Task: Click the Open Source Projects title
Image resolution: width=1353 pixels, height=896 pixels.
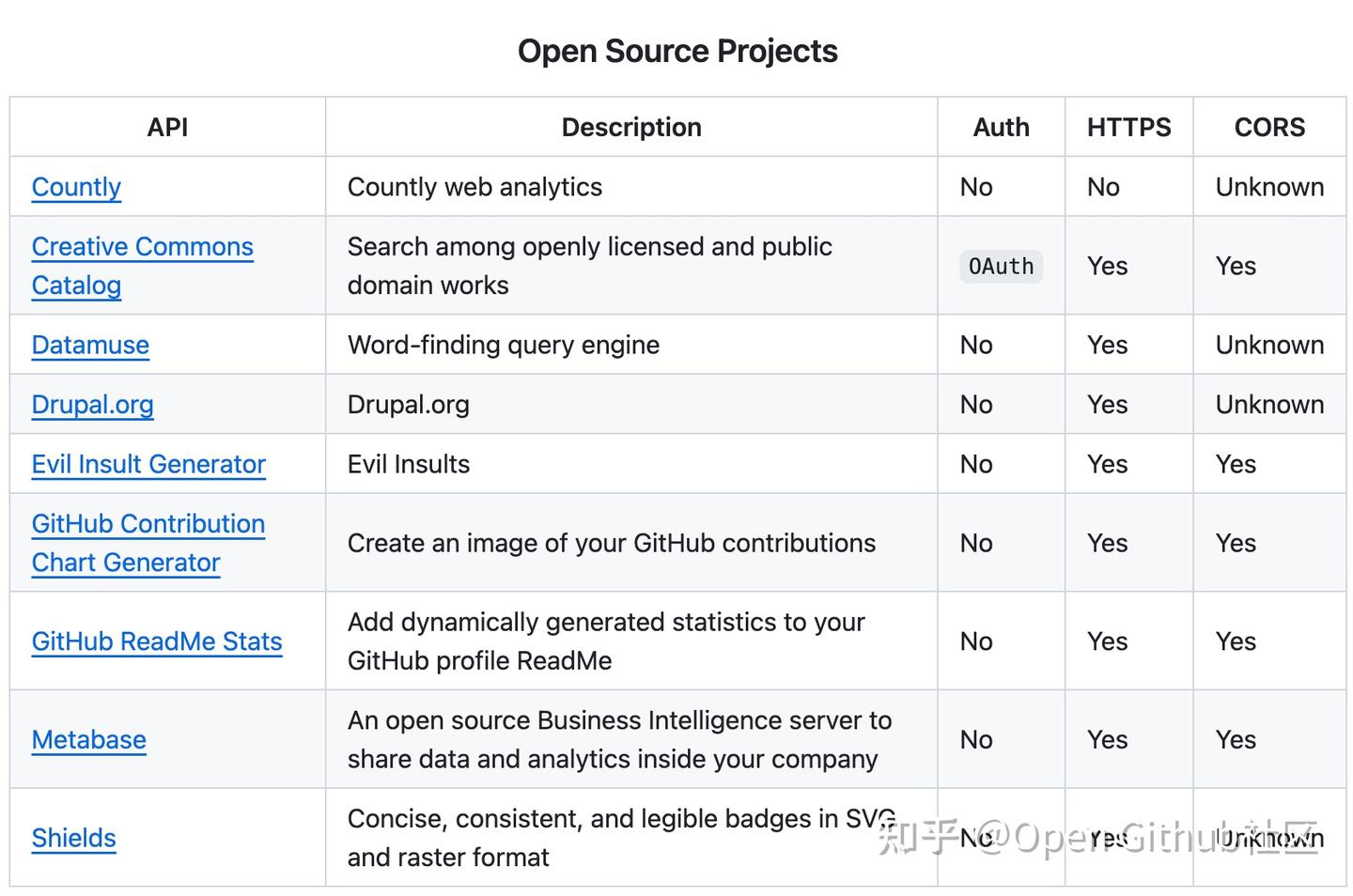Action: [x=676, y=51]
